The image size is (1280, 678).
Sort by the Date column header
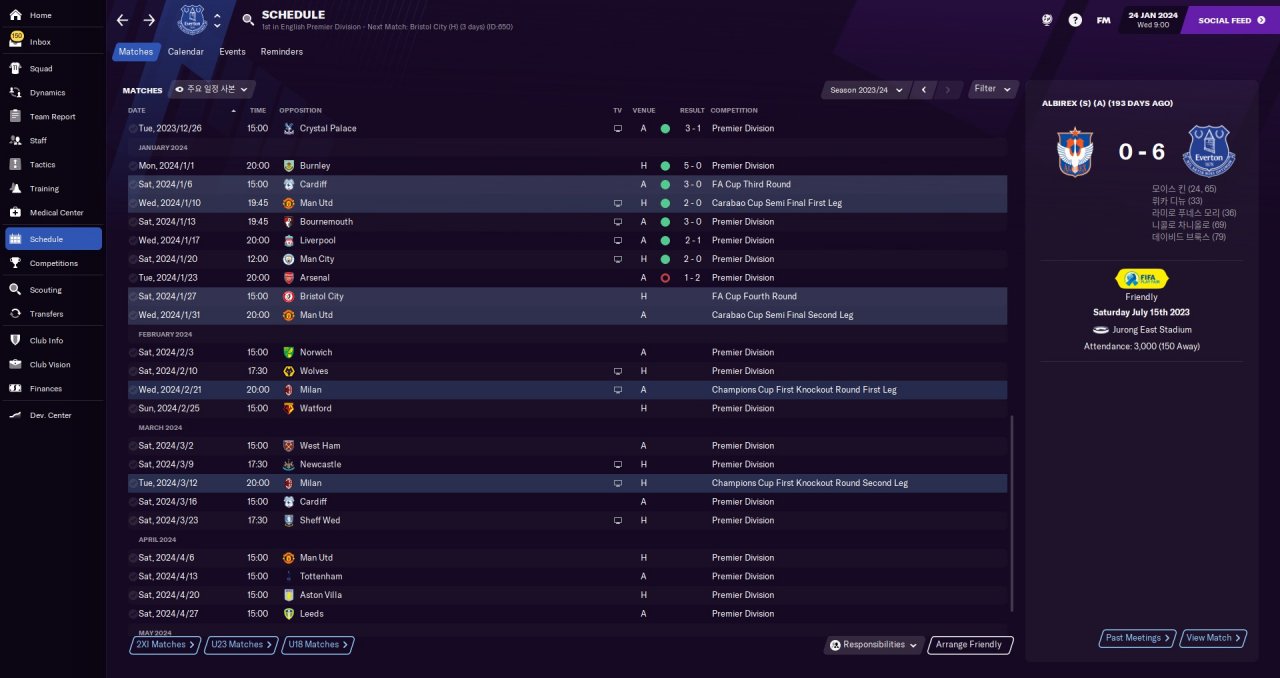point(137,110)
